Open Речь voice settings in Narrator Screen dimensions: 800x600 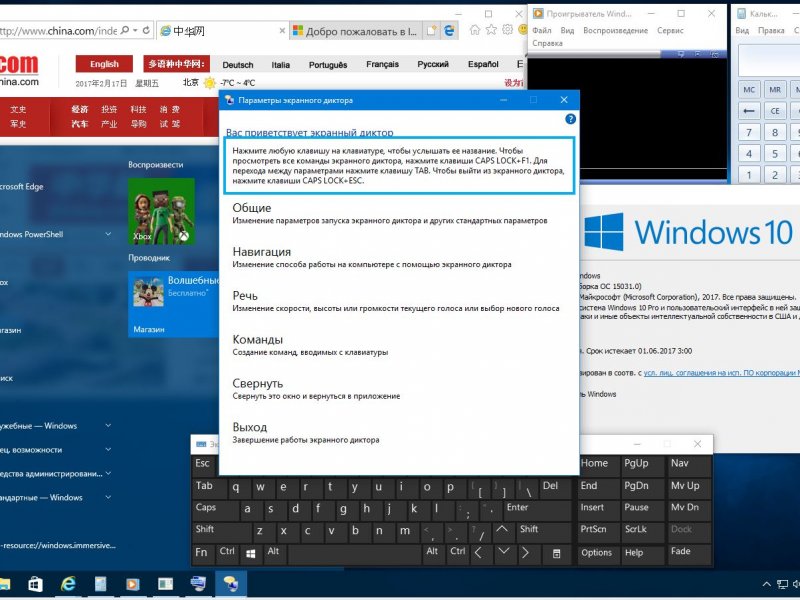(x=395, y=302)
